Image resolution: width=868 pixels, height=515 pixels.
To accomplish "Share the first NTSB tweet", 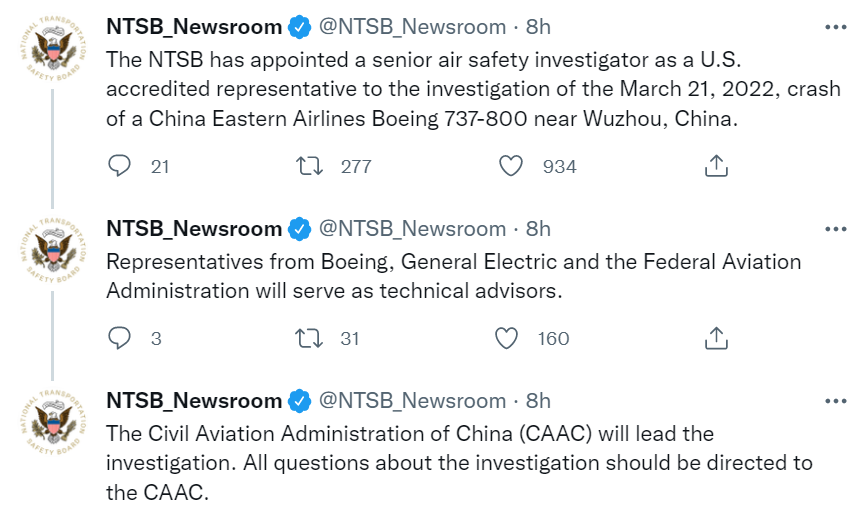I will pyautogui.click(x=716, y=166).
